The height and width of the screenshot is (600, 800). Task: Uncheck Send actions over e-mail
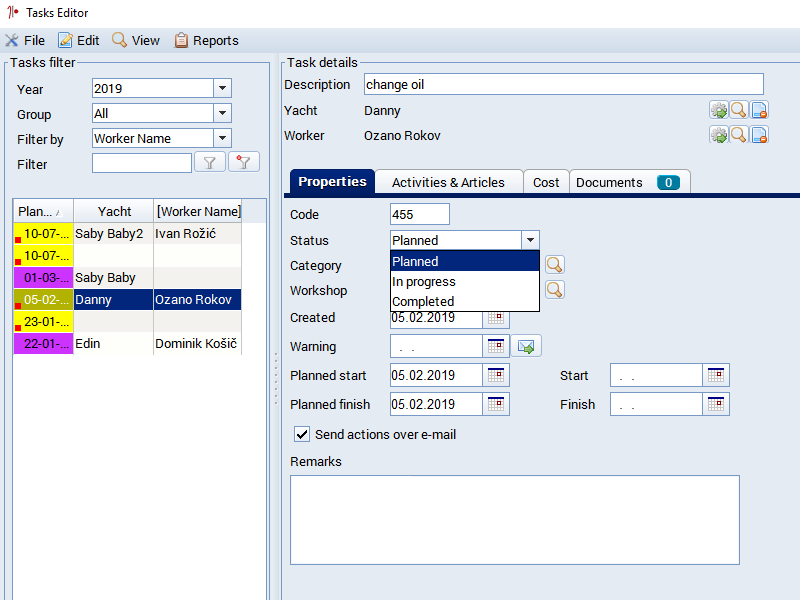[x=301, y=434]
